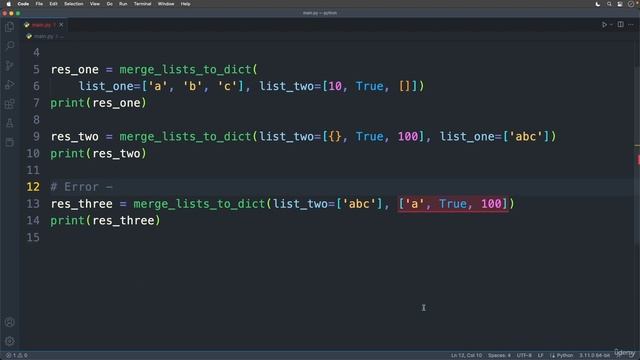Show errors and warnings in status bar
Viewport: 640px width, 360px height.
point(17,356)
